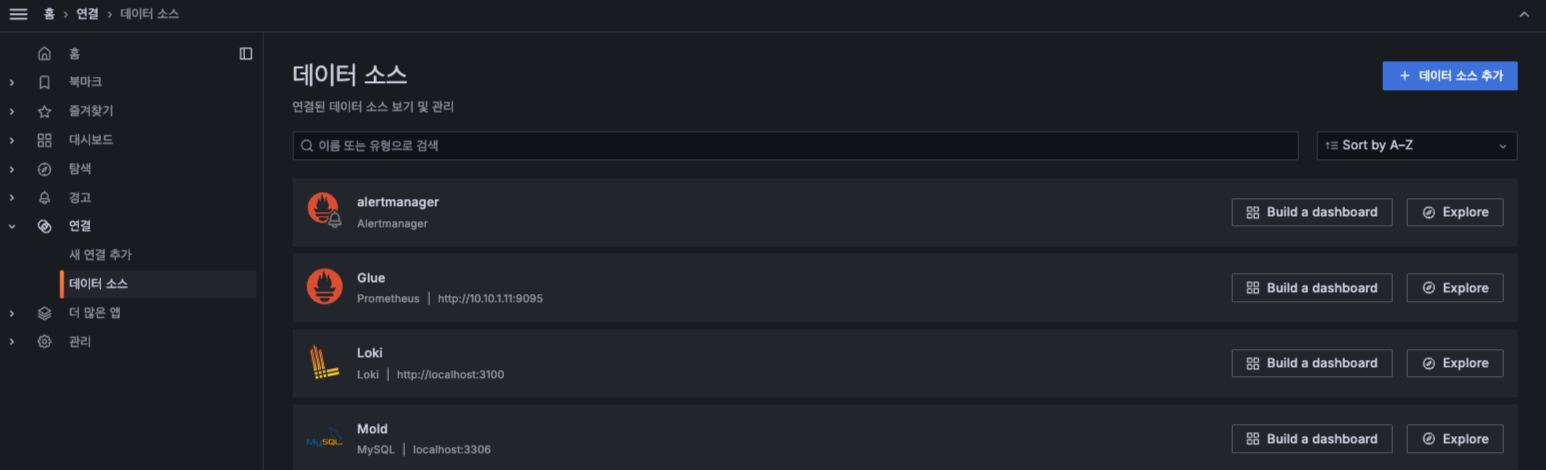Expand the 북마크 section arrow
Screen dimensions: 1546x470
click(x=12, y=82)
